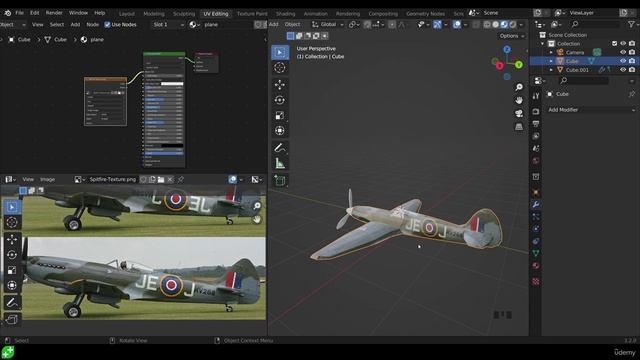Open the Object menu in 3D viewport
Viewport: 640px width, 360px height.
pyautogui.click(x=292, y=24)
